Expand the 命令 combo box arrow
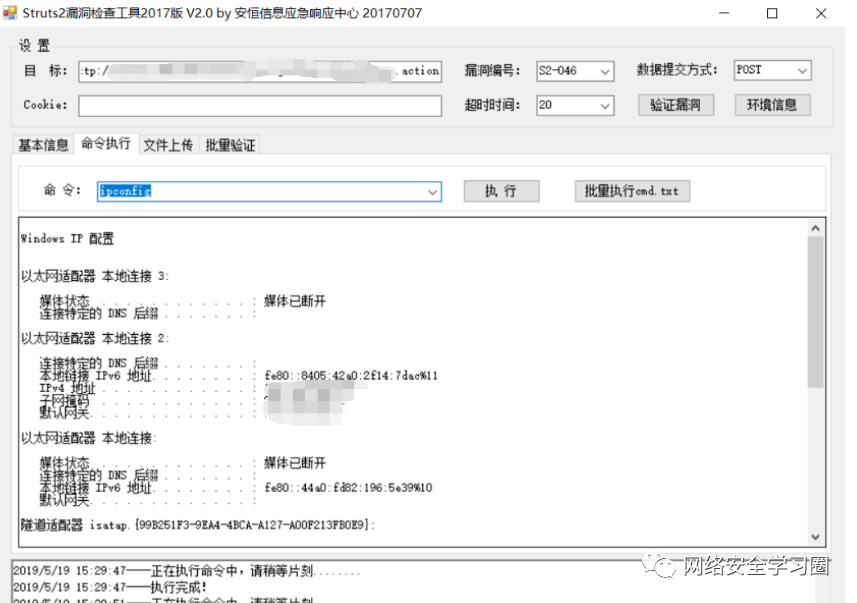Screen dimensions: 857x603 point(432,191)
